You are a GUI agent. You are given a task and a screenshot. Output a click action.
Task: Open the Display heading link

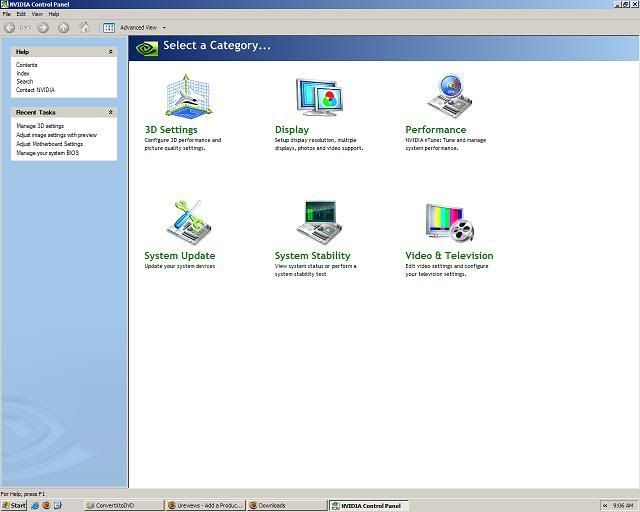tap(292, 130)
